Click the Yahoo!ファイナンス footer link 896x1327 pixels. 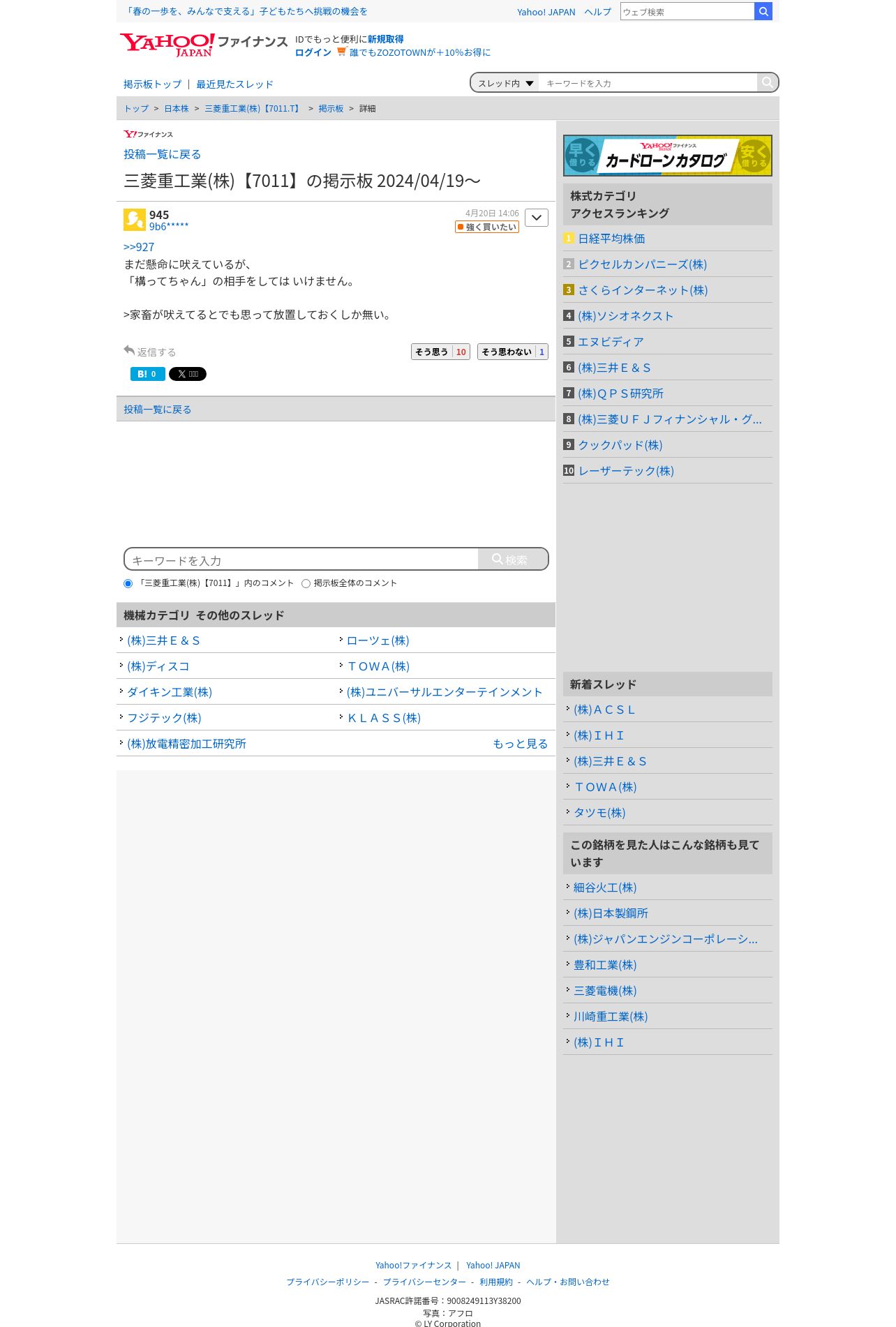pos(413,1265)
